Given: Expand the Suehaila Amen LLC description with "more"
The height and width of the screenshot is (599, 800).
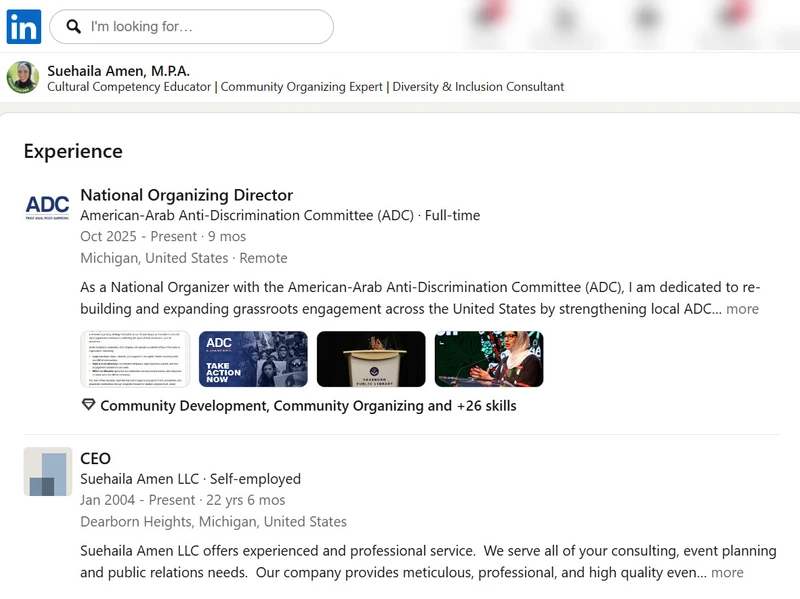Looking at the screenshot, I should 727,572.
